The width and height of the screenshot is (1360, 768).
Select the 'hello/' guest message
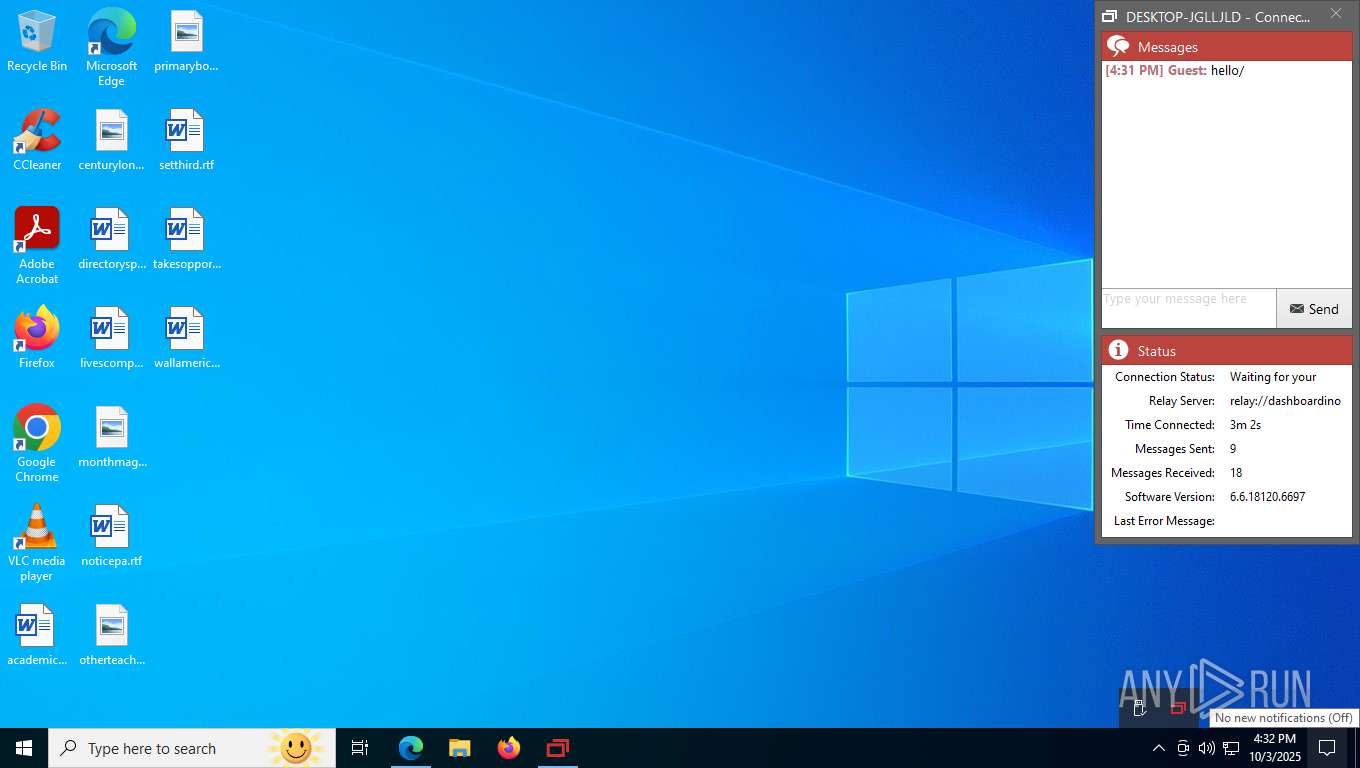[x=1227, y=71]
